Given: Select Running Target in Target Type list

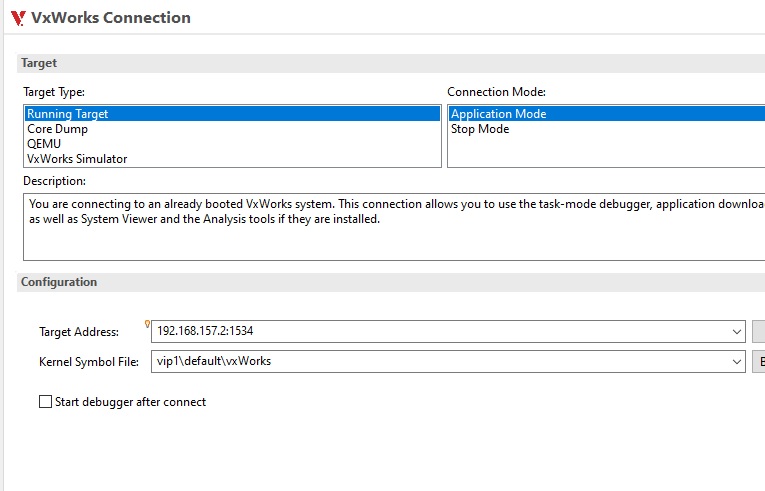Looking at the screenshot, I should [x=232, y=114].
